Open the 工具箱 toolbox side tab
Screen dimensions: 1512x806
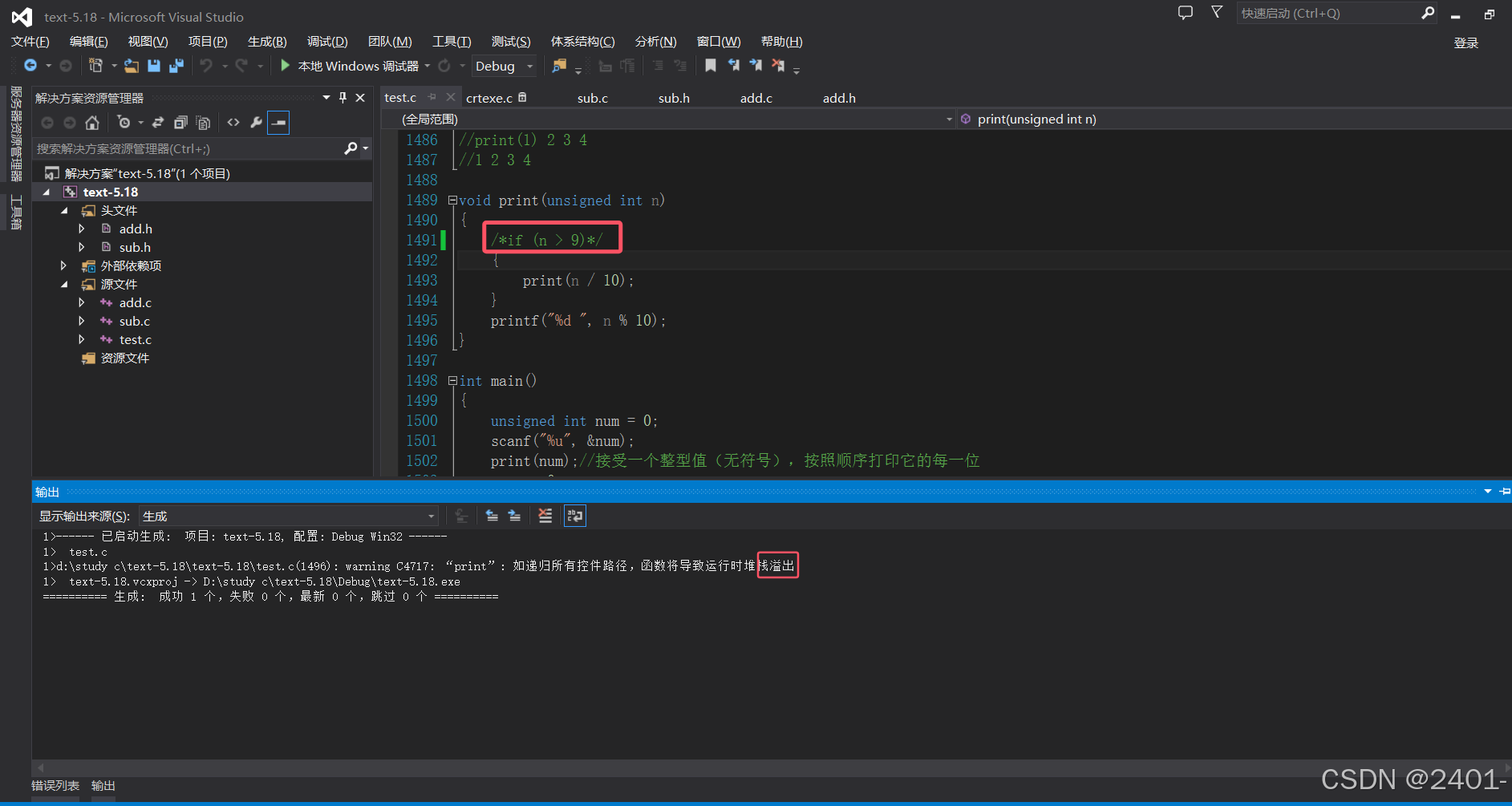[15, 213]
